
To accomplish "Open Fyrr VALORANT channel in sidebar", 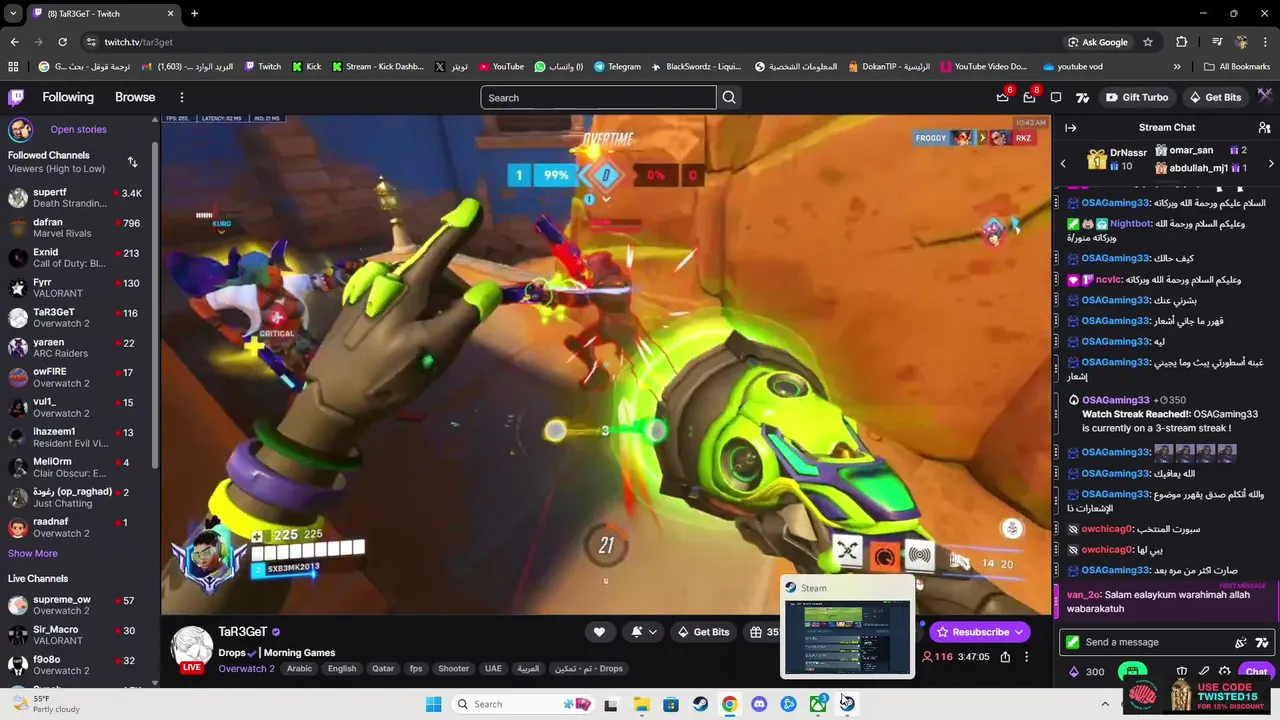I will tap(75, 287).
